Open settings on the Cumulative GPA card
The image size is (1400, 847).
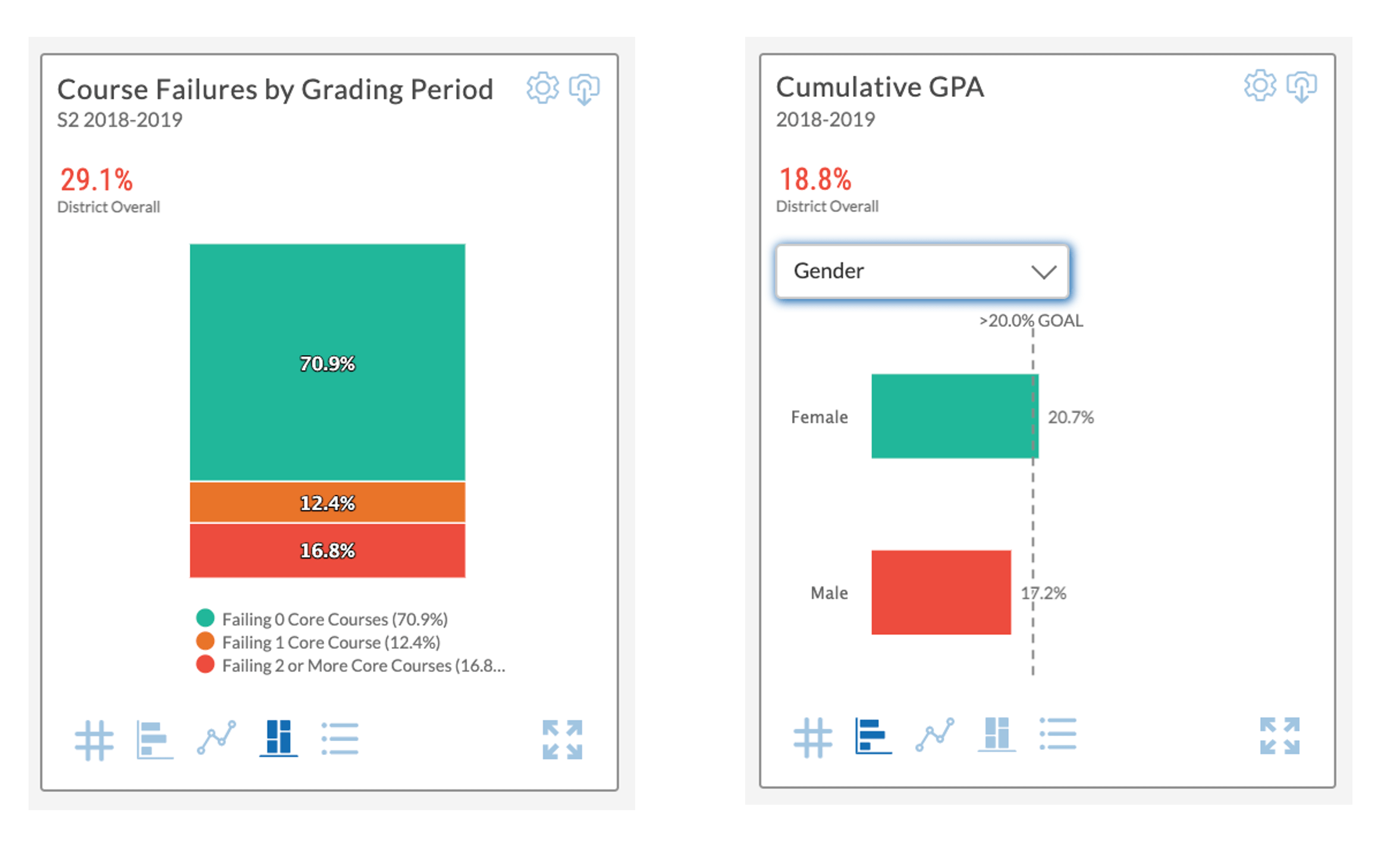[1260, 87]
